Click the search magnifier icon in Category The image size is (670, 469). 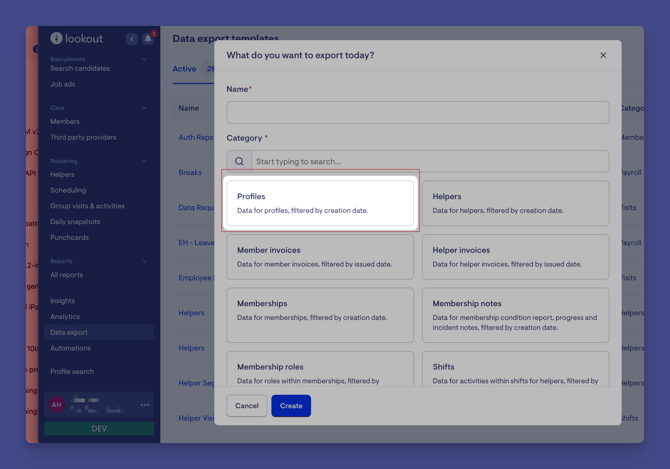coord(239,161)
